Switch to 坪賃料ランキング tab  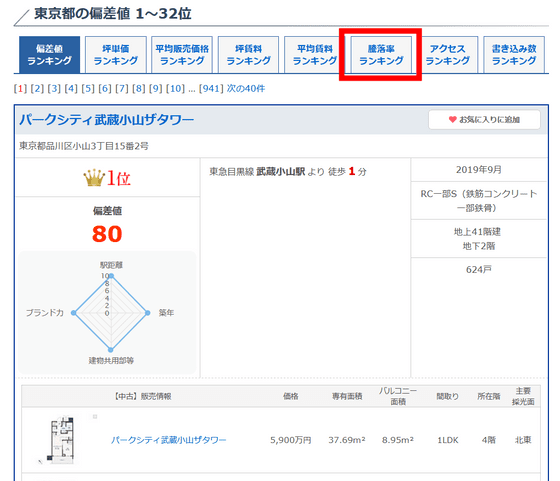[249, 55]
